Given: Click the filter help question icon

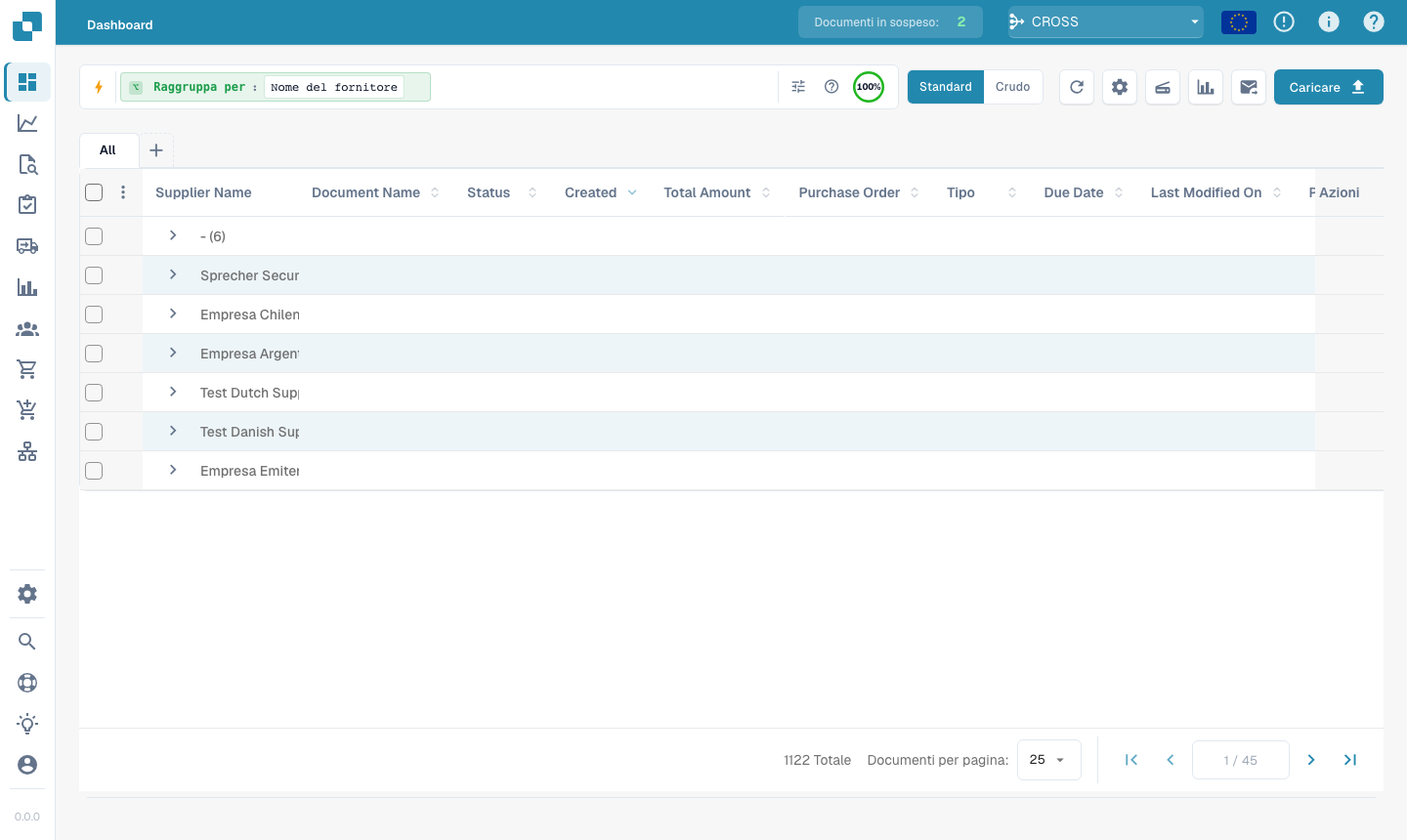Looking at the screenshot, I should (x=831, y=87).
